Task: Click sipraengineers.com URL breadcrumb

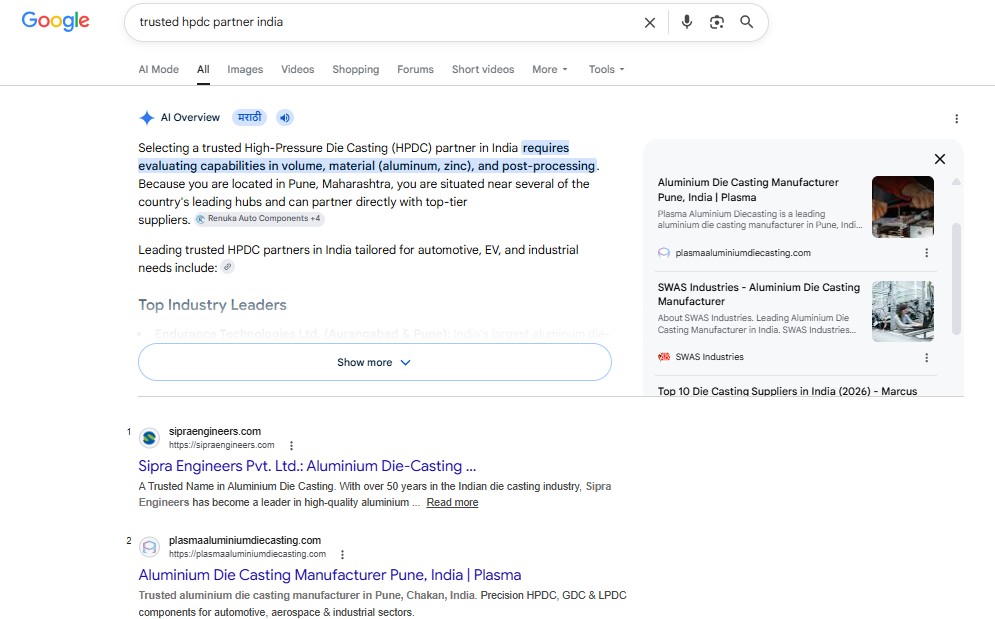Action: click(221, 445)
